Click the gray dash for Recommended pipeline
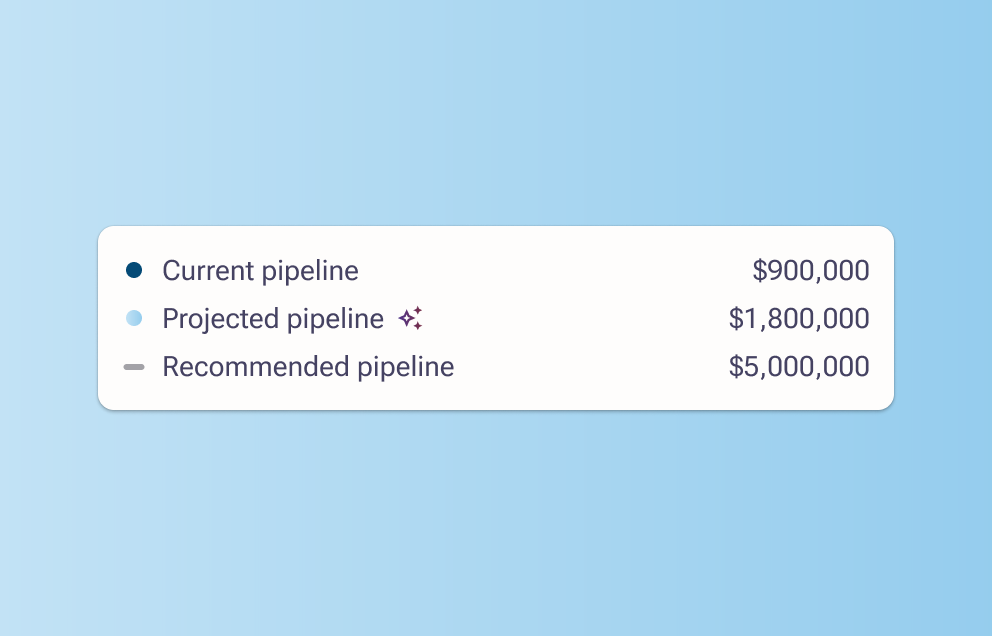Image resolution: width=992 pixels, height=636 pixels. [134, 367]
